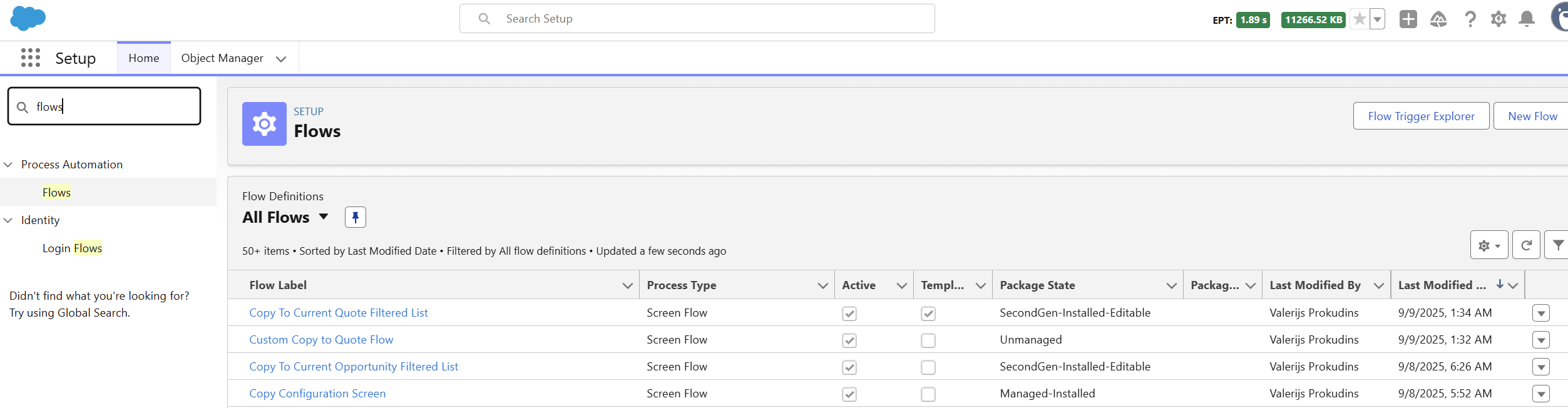Collapse the Identity section
The width and height of the screenshot is (1568, 408).
tap(8, 220)
